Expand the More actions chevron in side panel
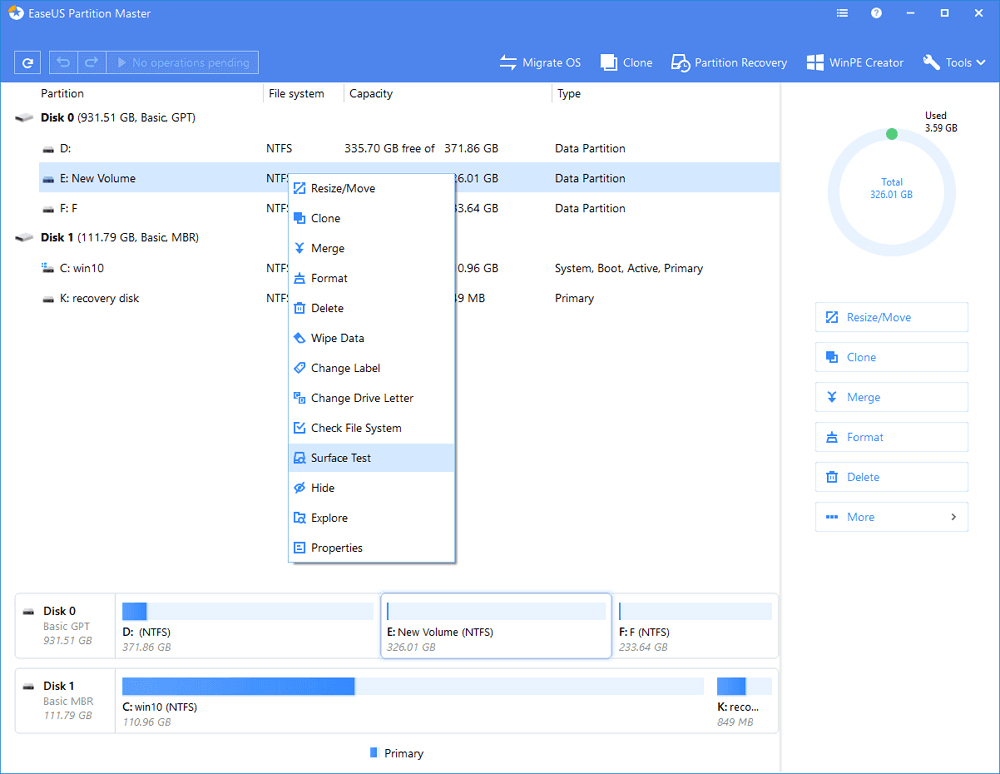This screenshot has width=1000, height=774. [953, 517]
